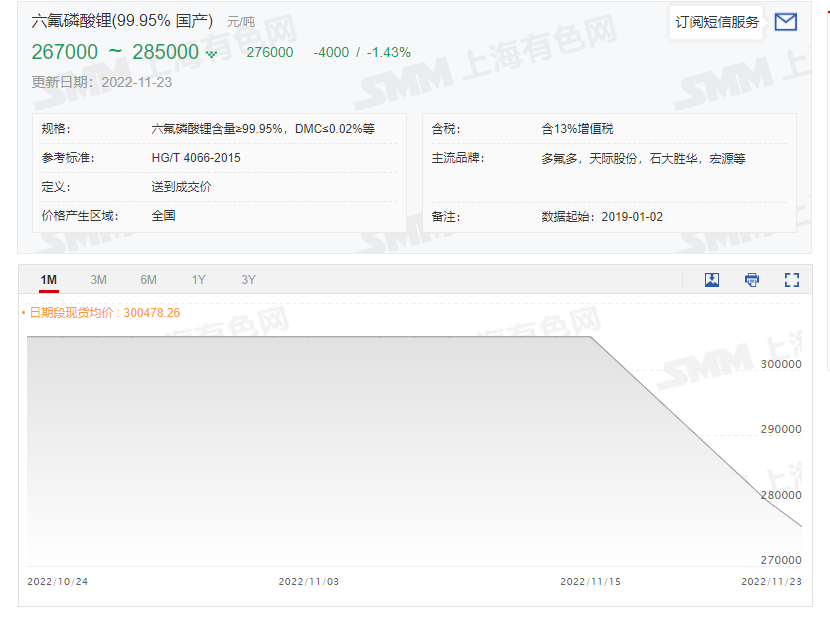Click the 2022/11/23 axis date label

770,580
